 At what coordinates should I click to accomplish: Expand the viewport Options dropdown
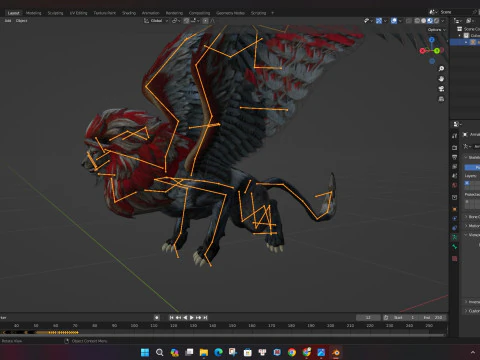[437, 30]
